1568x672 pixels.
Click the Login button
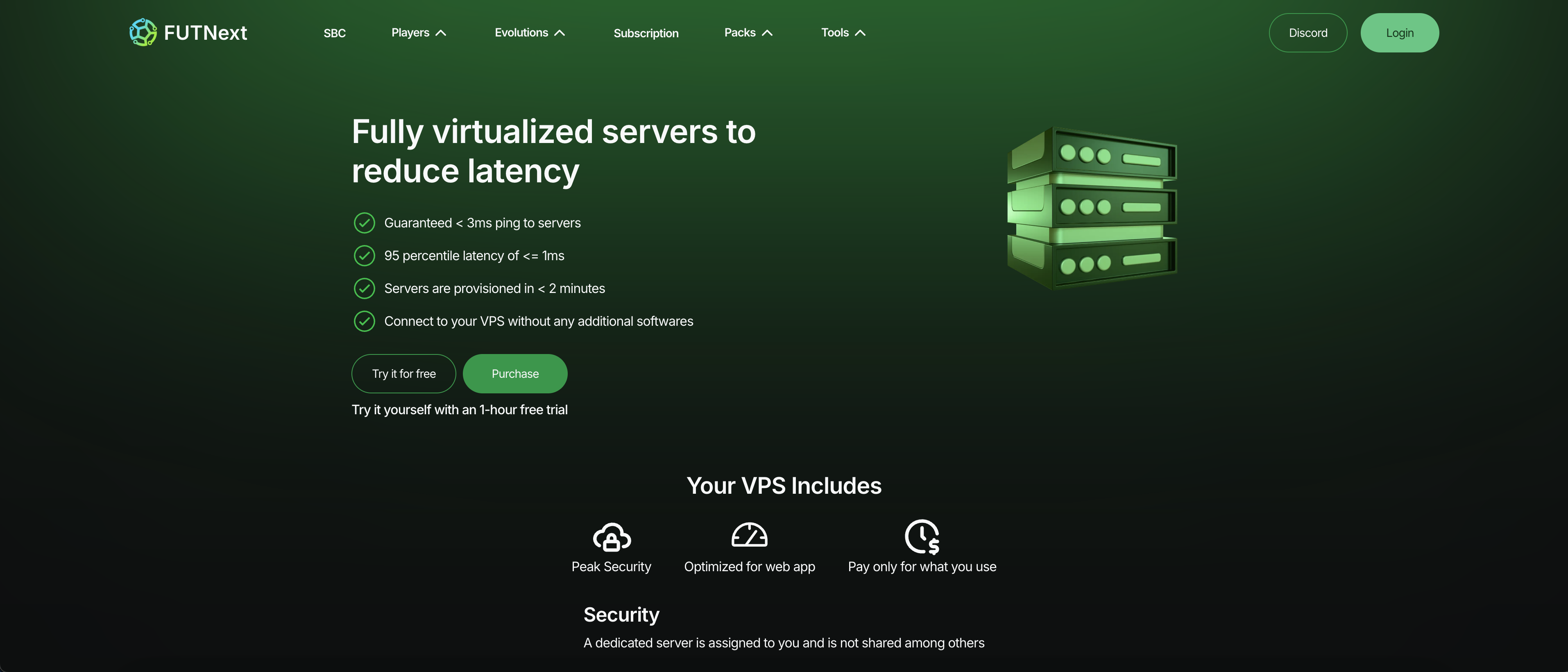point(1399,33)
